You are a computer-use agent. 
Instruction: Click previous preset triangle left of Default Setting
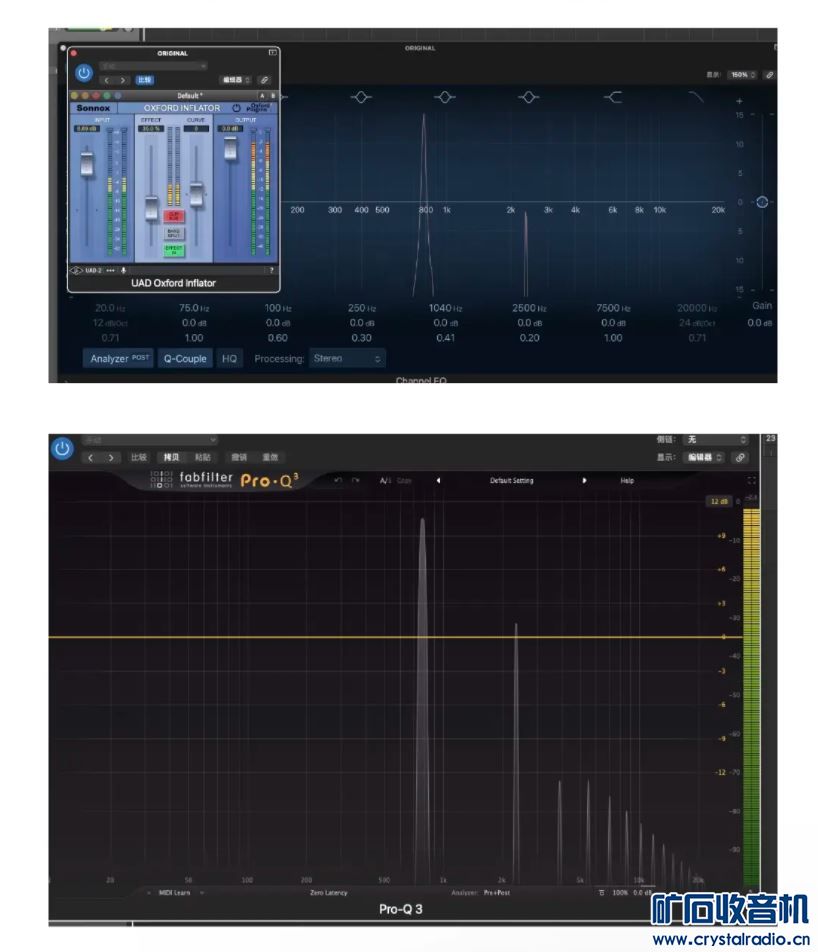coord(438,480)
